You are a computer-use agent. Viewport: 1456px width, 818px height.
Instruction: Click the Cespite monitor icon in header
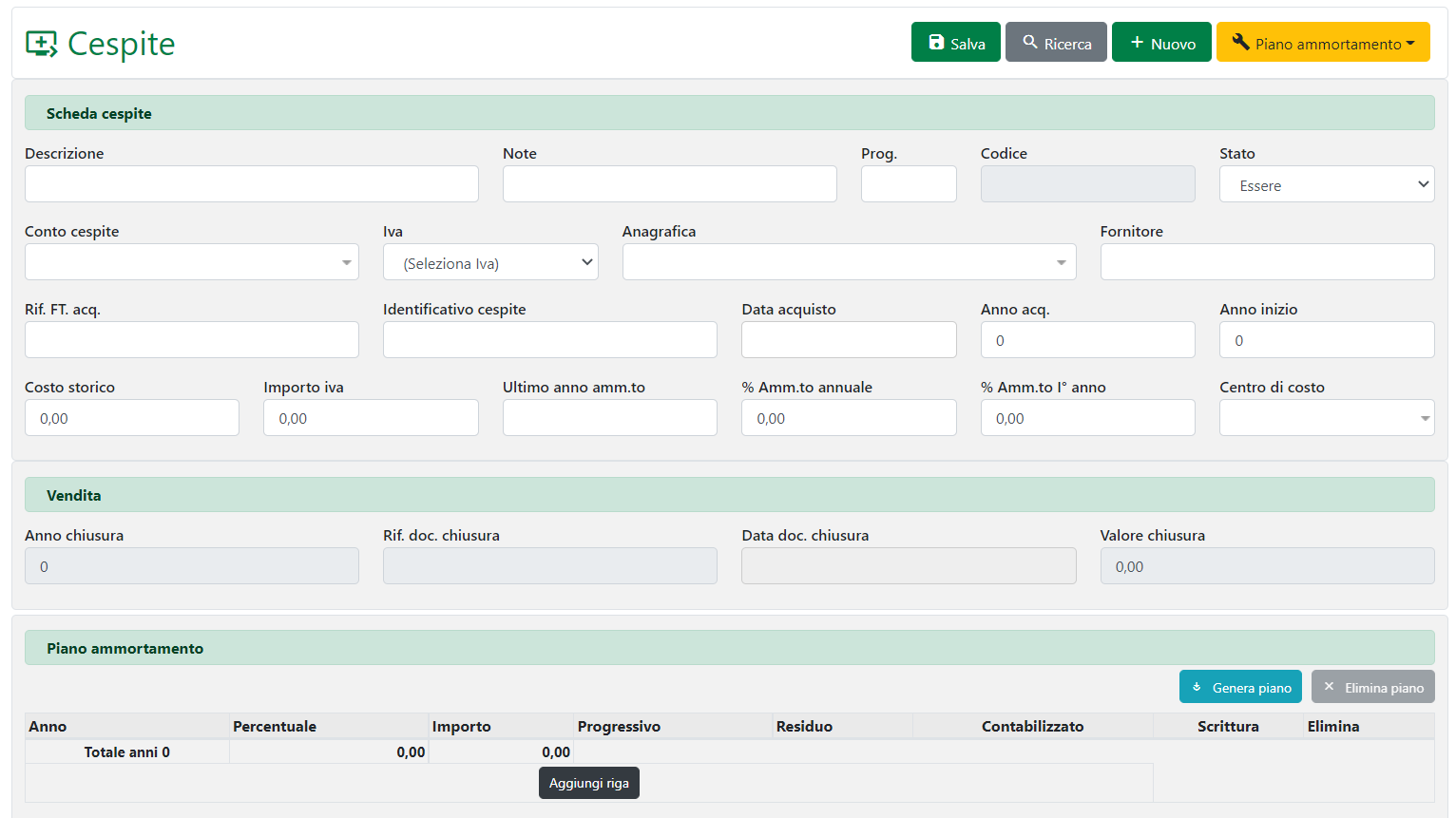(x=42, y=44)
